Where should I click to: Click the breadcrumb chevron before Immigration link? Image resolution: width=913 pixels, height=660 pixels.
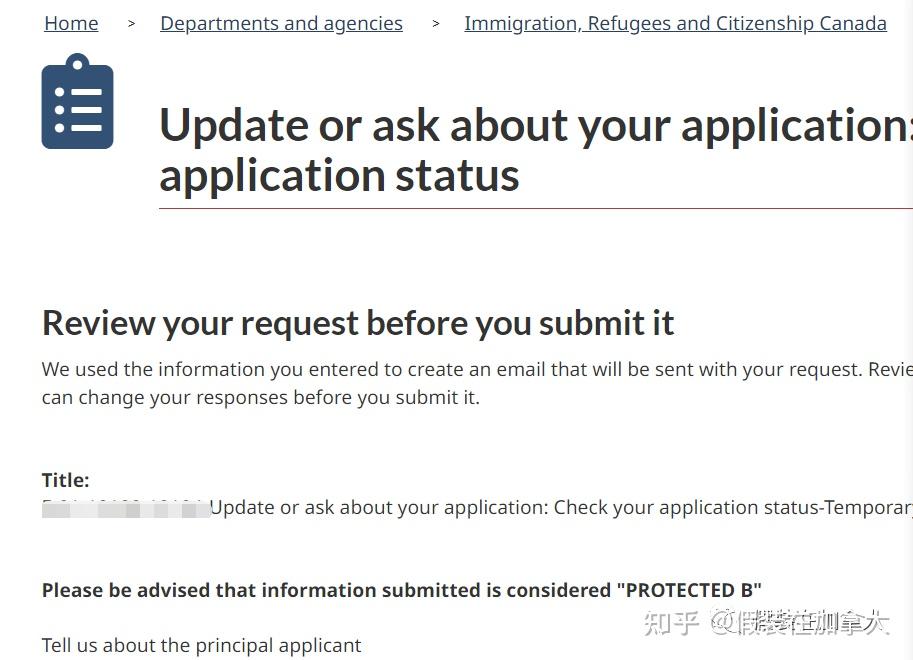[435, 24]
